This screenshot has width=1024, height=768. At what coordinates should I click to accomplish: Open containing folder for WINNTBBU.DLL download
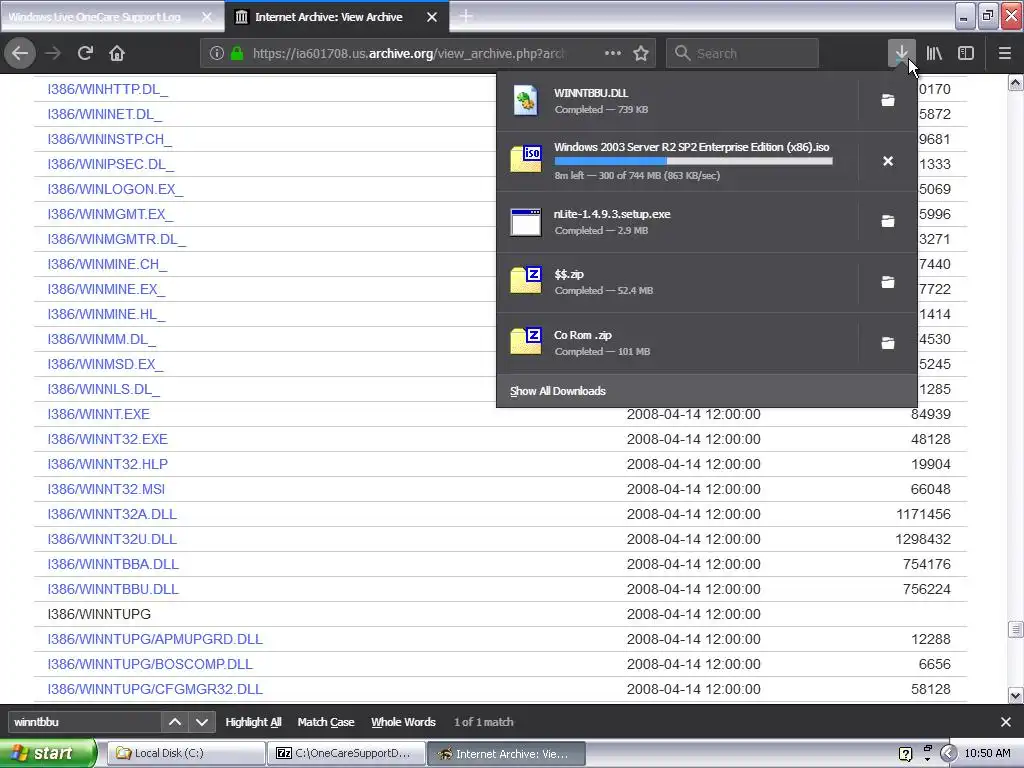[x=888, y=100]
